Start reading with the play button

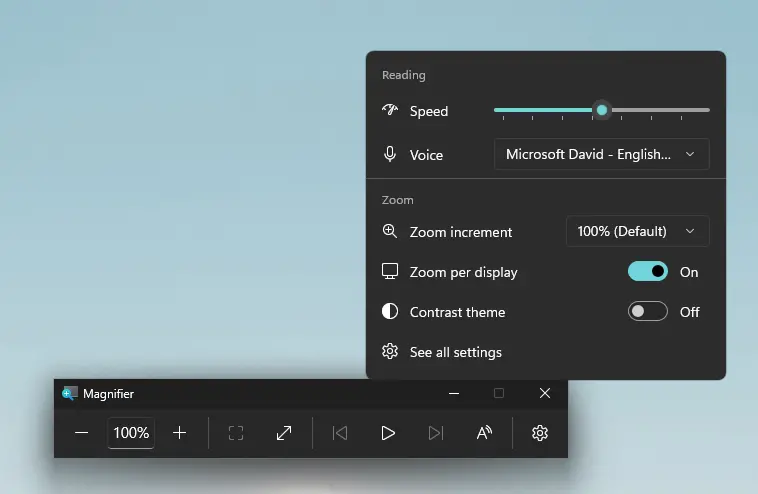(x=388, y=433)
